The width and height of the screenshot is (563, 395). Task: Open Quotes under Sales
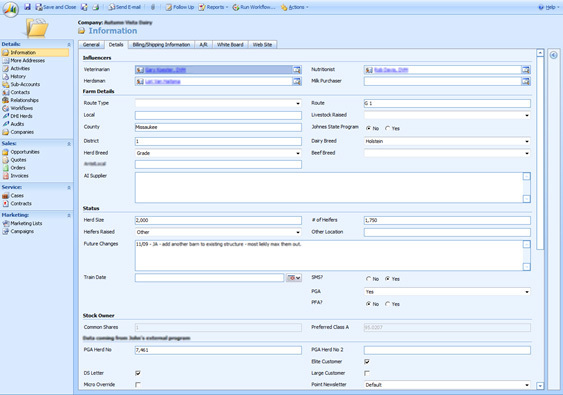tap(14, 160)
